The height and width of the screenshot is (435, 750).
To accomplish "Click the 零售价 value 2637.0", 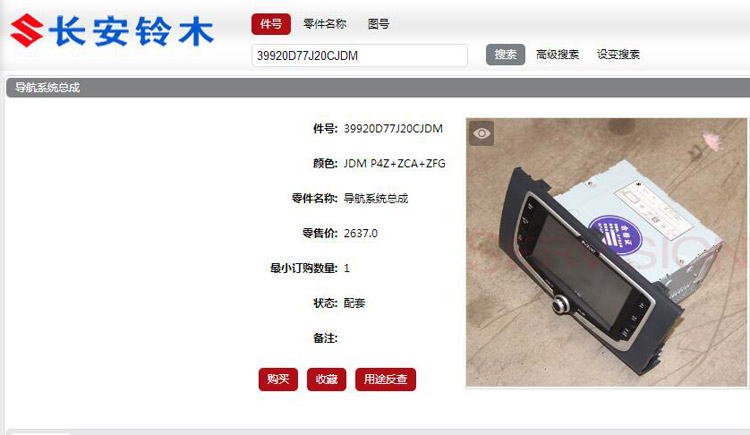I will click(361, 234).
